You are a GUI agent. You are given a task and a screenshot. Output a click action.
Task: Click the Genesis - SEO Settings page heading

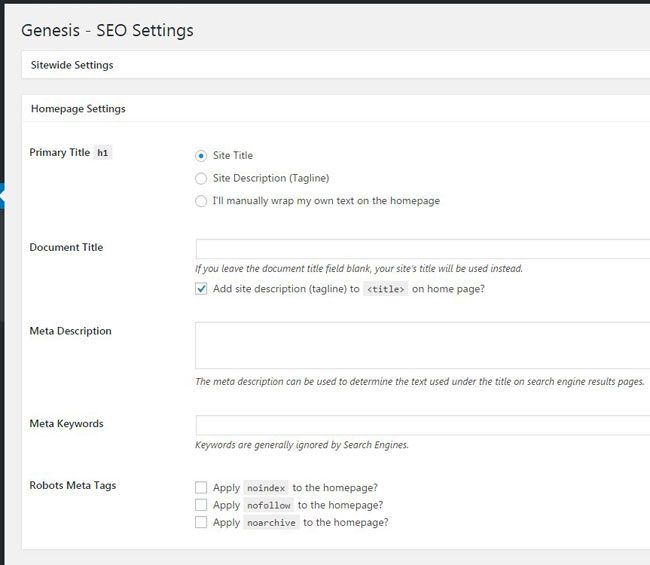(x=107, y=30)
